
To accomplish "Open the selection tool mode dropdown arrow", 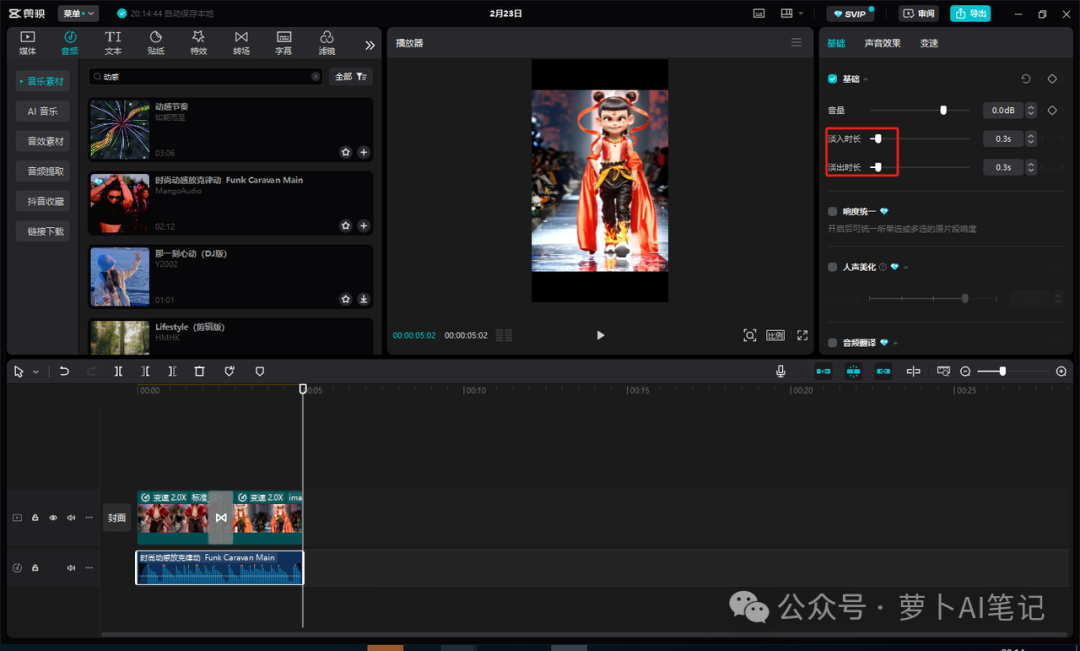I will [36, 372].
